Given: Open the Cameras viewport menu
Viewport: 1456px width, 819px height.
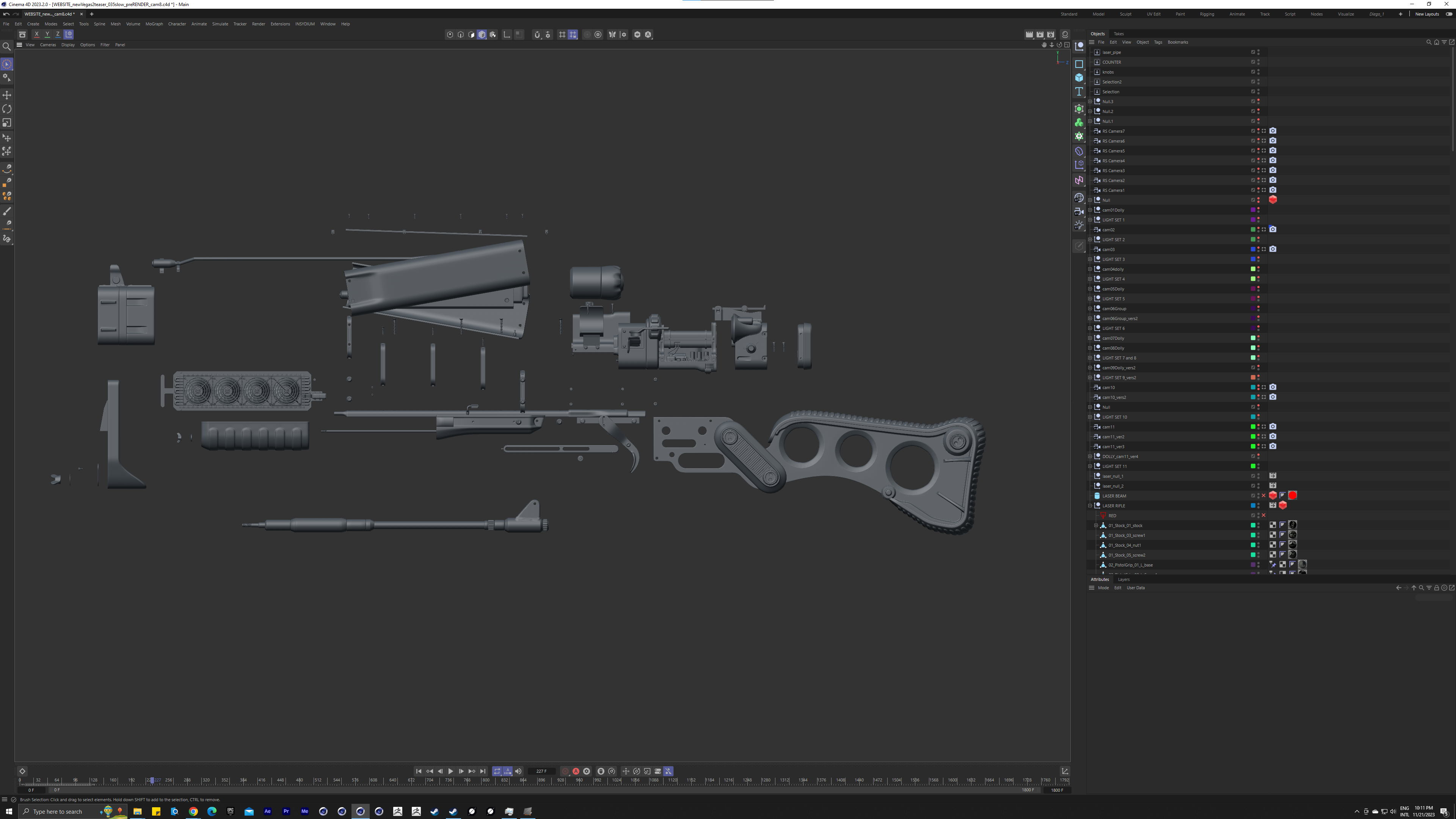Looking at the screenshot, I should click(47, 45).
